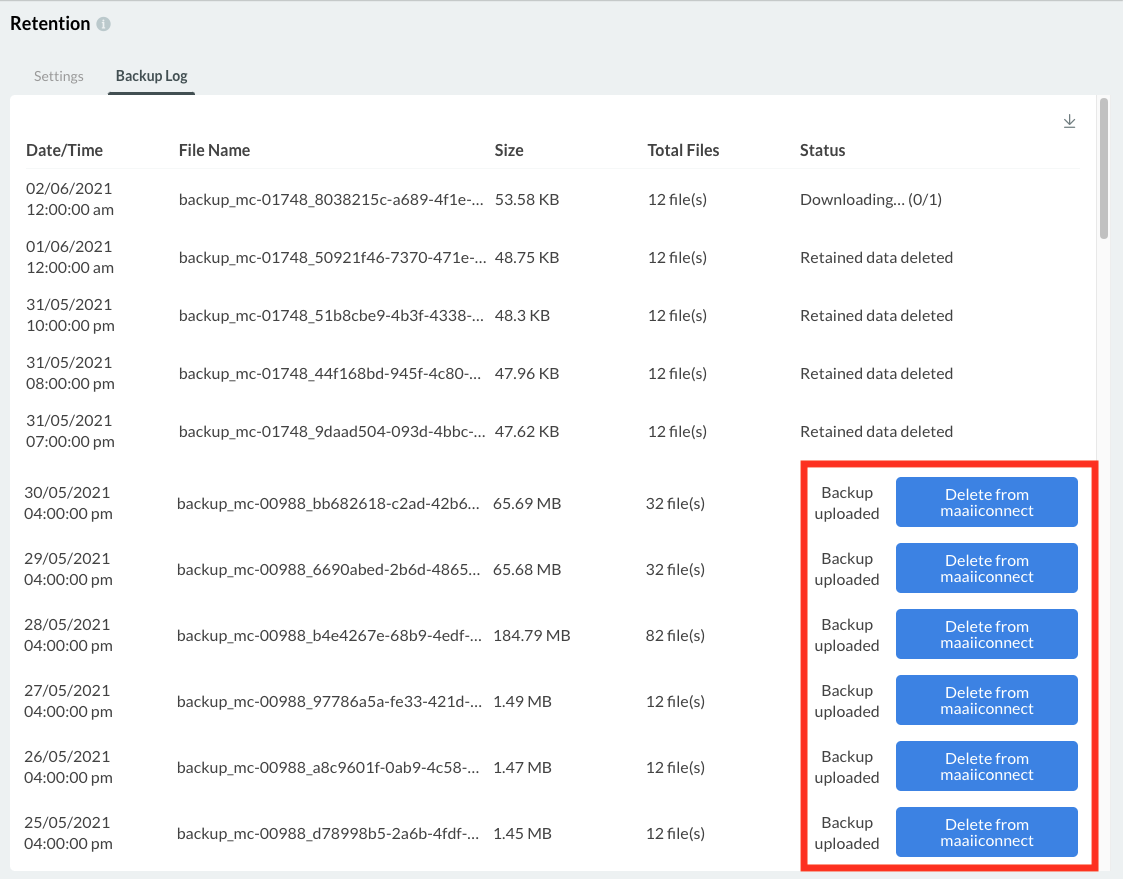The image size is (1123, 879).
Task: Select file backup_mc-01748_8038215c-a689-4f1e
Action: click(331, 200)
